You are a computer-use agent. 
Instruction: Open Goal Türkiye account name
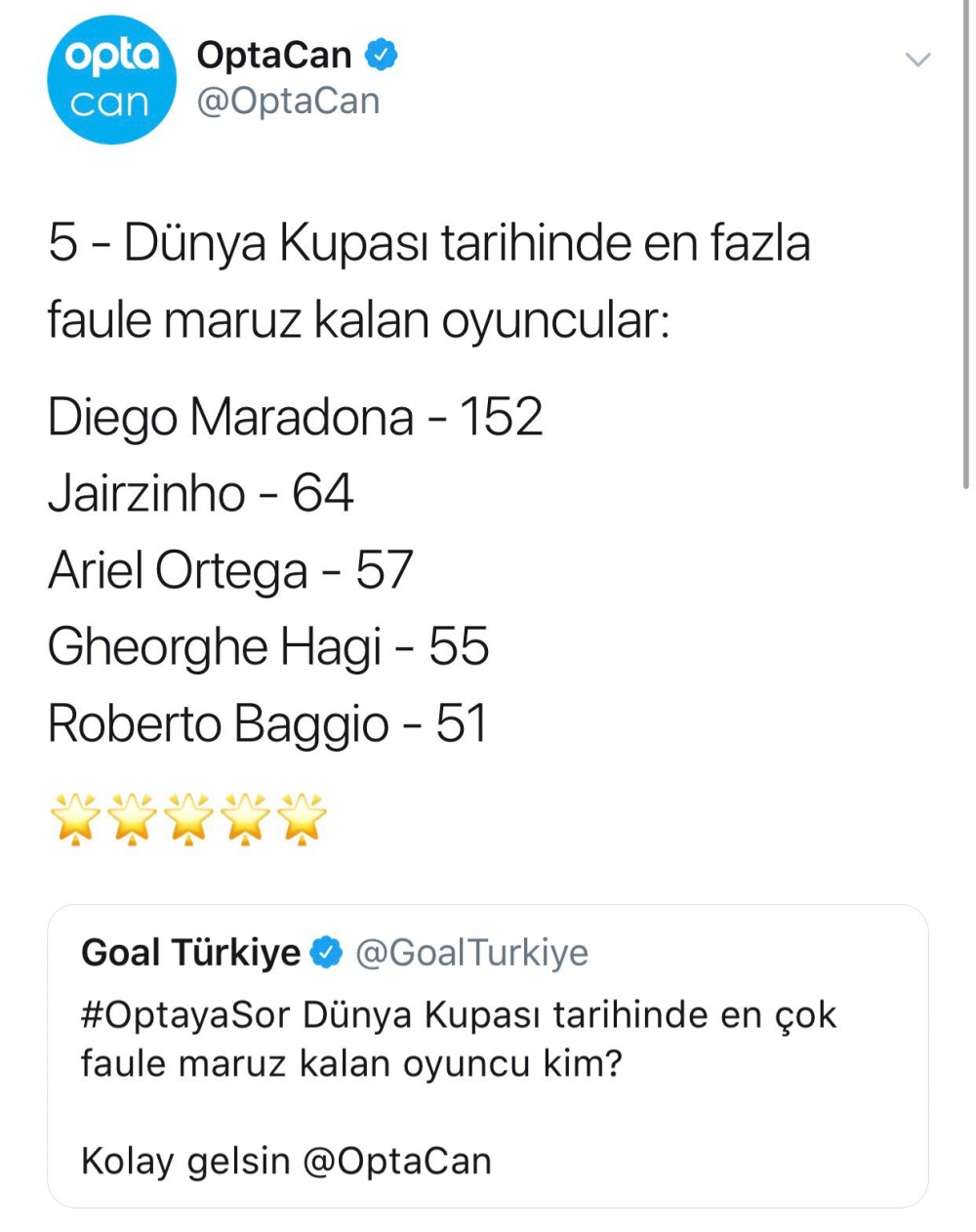[x=190, y=952]
